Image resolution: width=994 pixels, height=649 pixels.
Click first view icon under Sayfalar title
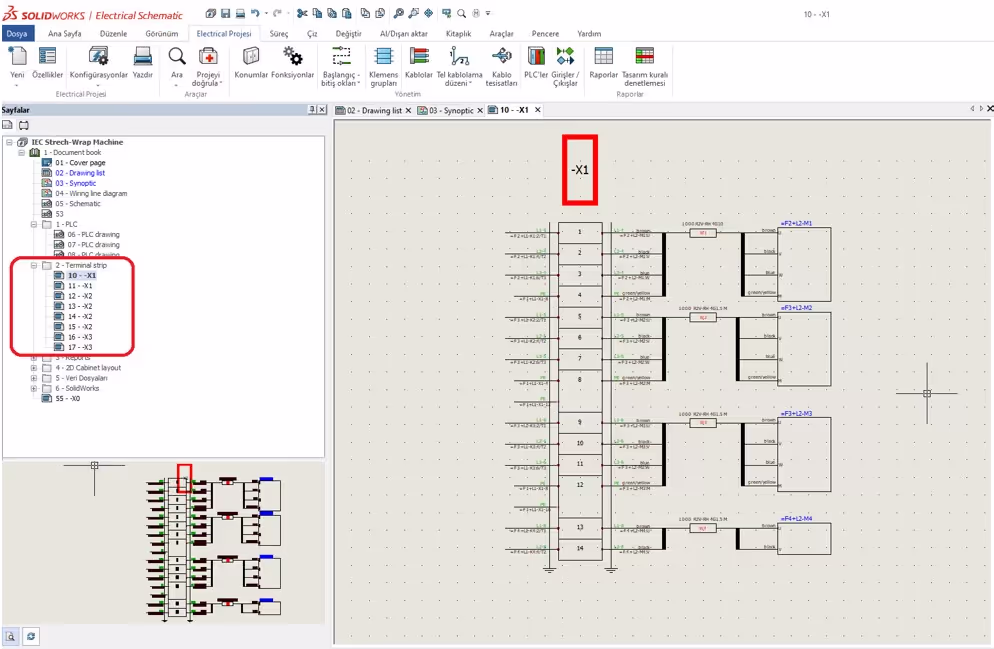(8, 125)
